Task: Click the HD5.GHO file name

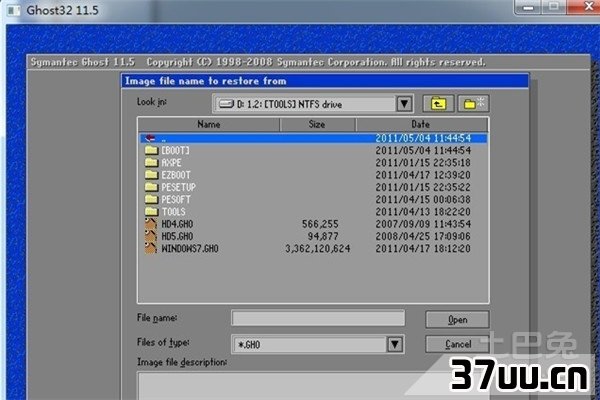Action: (x=177, y=236)
